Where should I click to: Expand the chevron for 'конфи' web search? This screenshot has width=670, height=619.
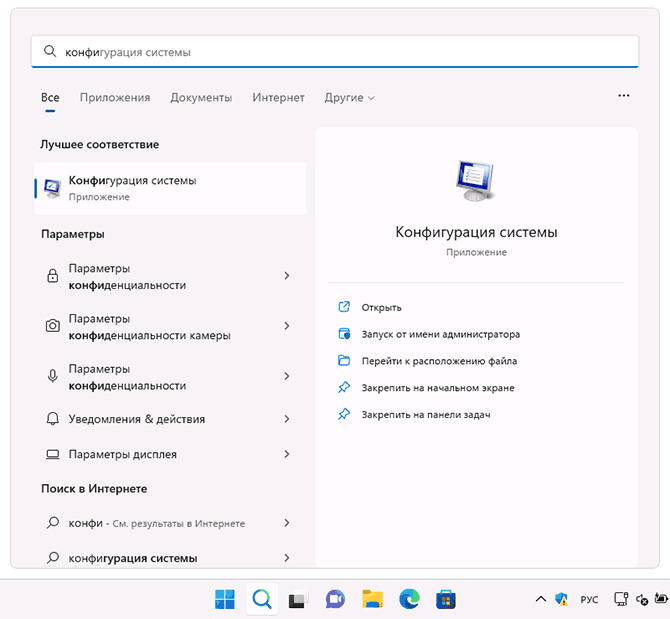[287, 523]
